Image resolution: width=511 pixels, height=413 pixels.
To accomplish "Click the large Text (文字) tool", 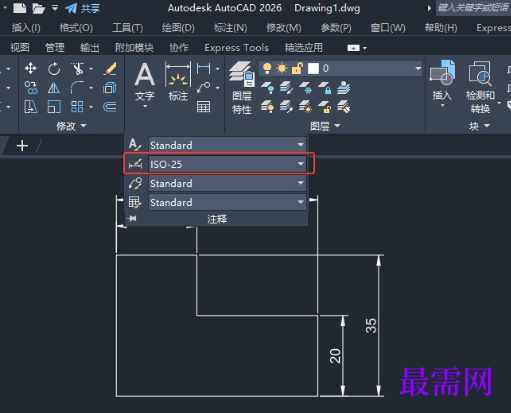I will tap(145, 82).
